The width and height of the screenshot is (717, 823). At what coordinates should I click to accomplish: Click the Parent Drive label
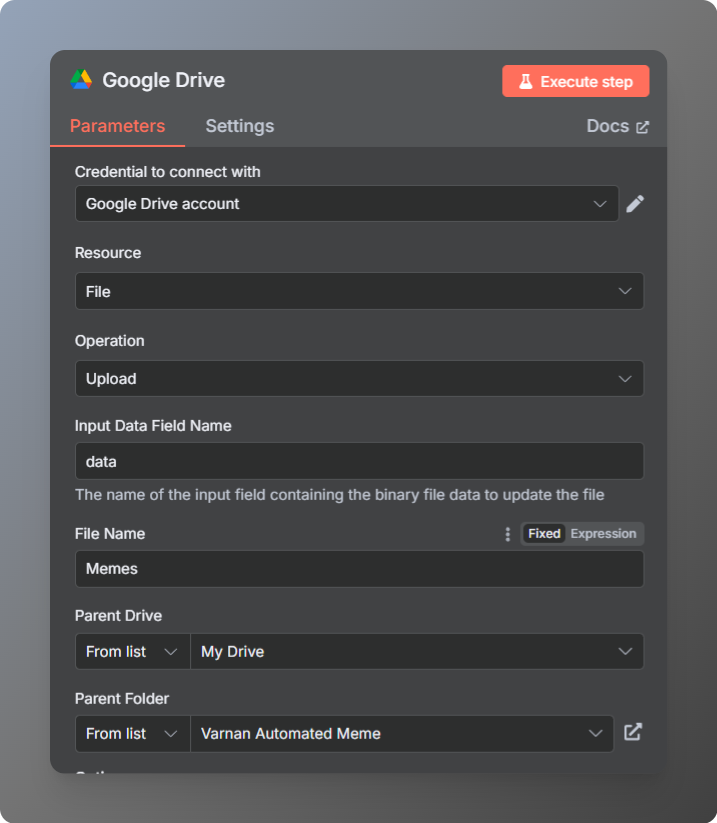click(118, 616)
